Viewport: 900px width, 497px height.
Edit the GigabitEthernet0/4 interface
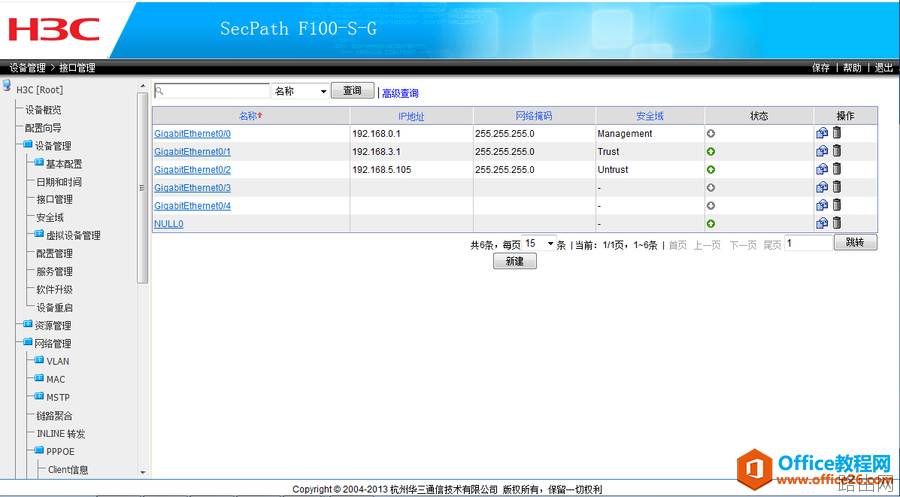[x=822, y=205]
